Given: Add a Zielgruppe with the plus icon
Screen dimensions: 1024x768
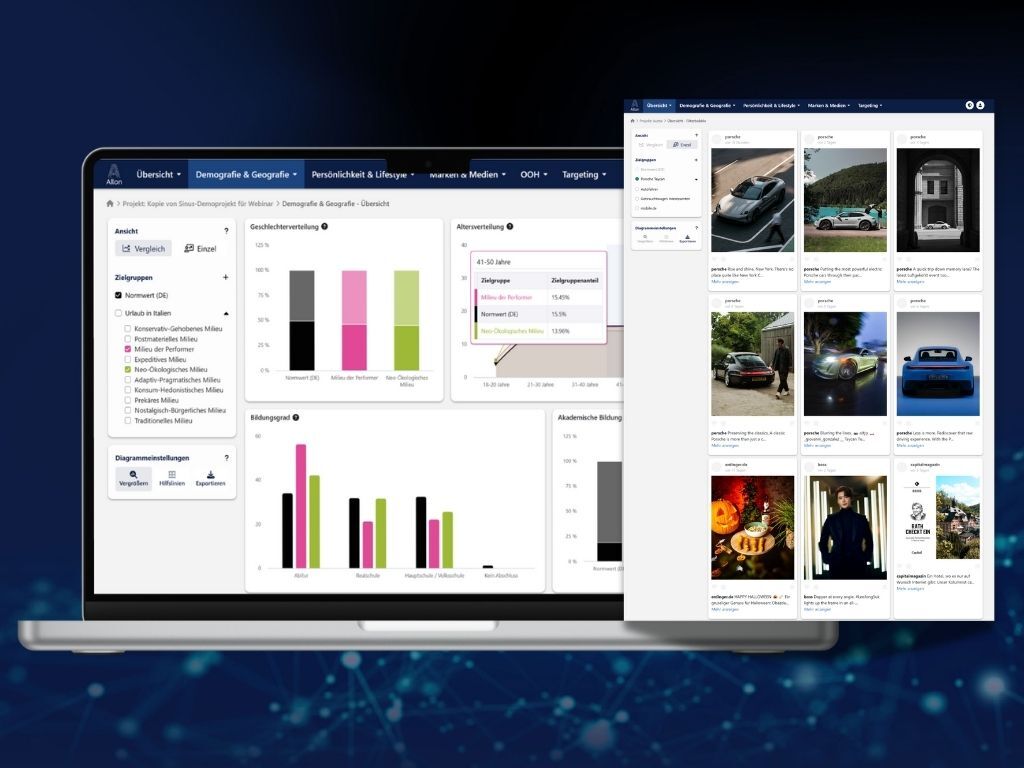Looking at the screenshot, I should click(x=225, y=277).
